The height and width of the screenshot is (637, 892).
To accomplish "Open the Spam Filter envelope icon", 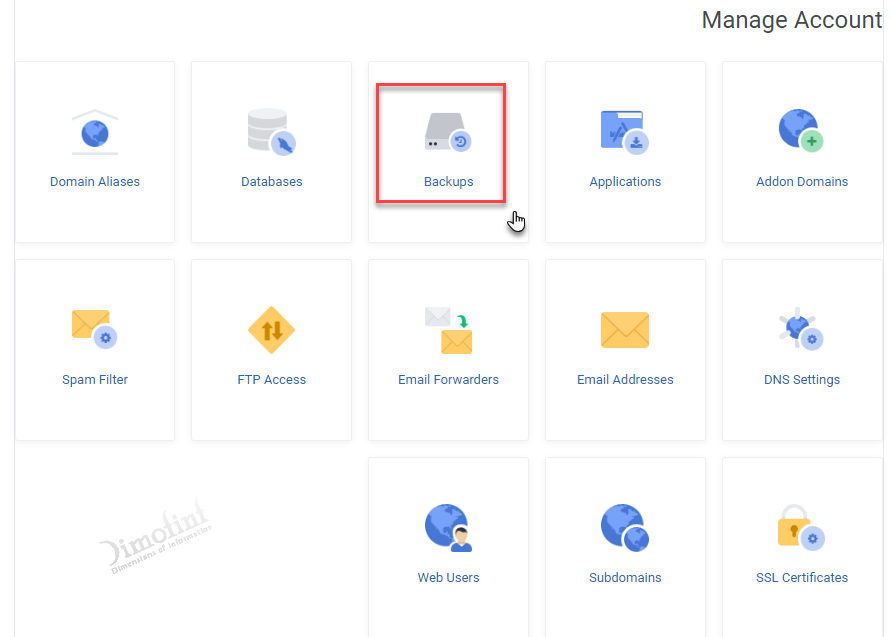I will coord(94,329).
